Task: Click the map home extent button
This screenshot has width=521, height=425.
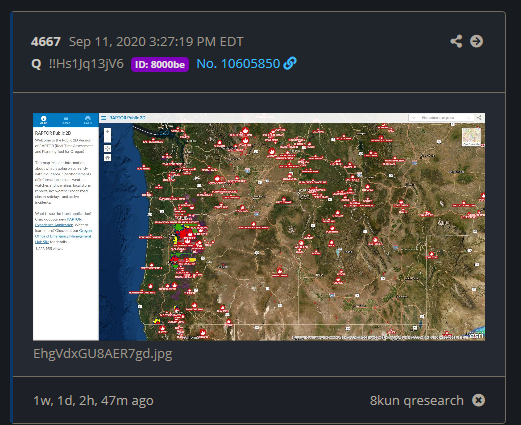Action: pos(107,157)
